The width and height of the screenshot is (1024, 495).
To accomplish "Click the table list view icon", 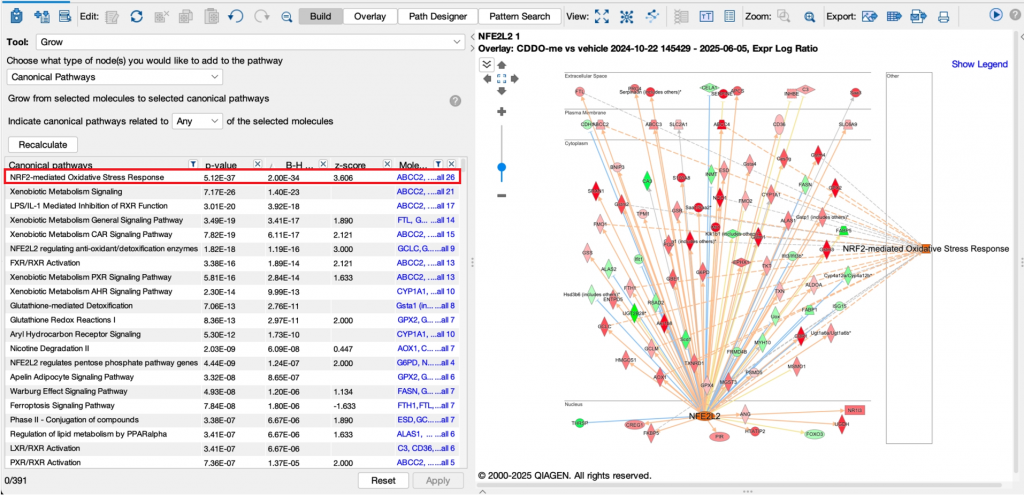I will click(730, 16).
